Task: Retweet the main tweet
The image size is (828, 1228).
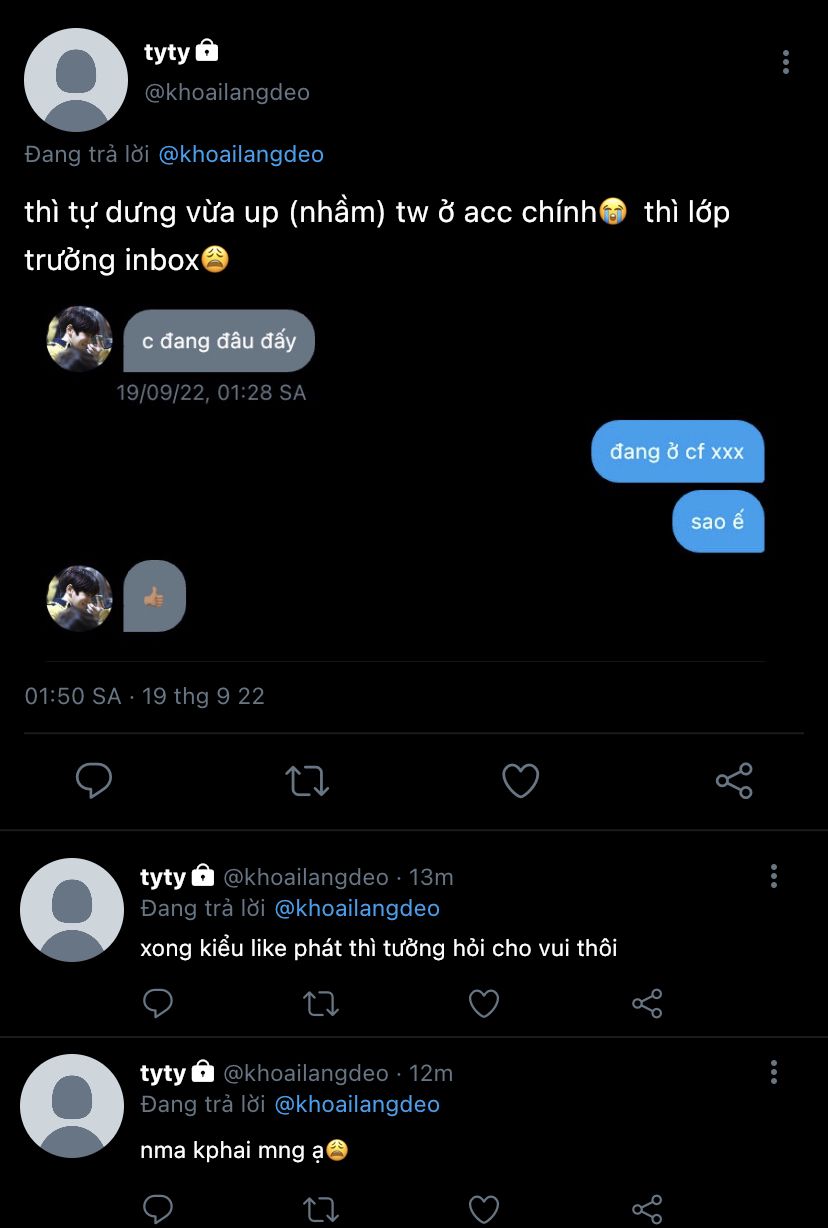Action: (307, 781)
